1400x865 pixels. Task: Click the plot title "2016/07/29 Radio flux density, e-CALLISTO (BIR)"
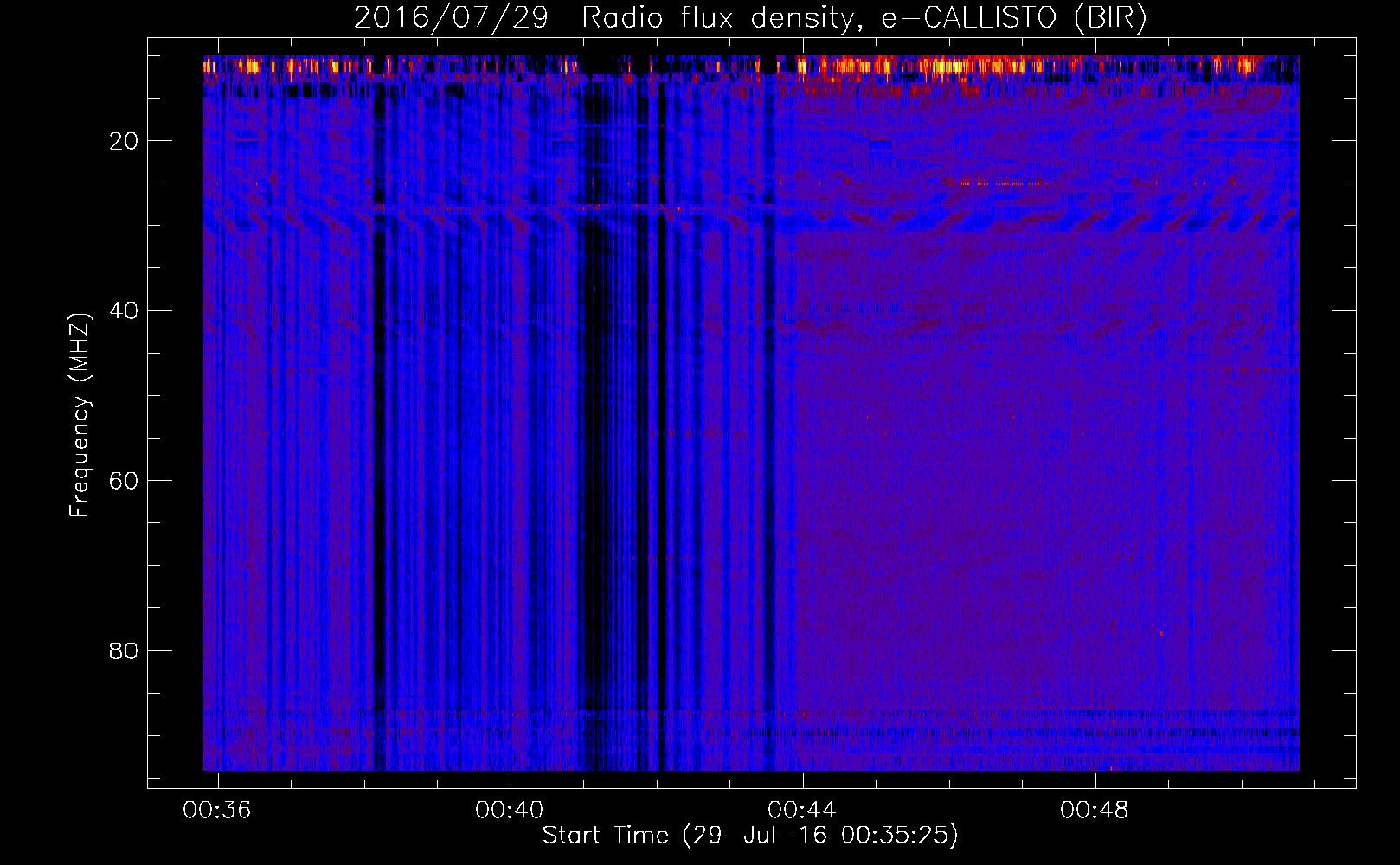tap(750, 17)
